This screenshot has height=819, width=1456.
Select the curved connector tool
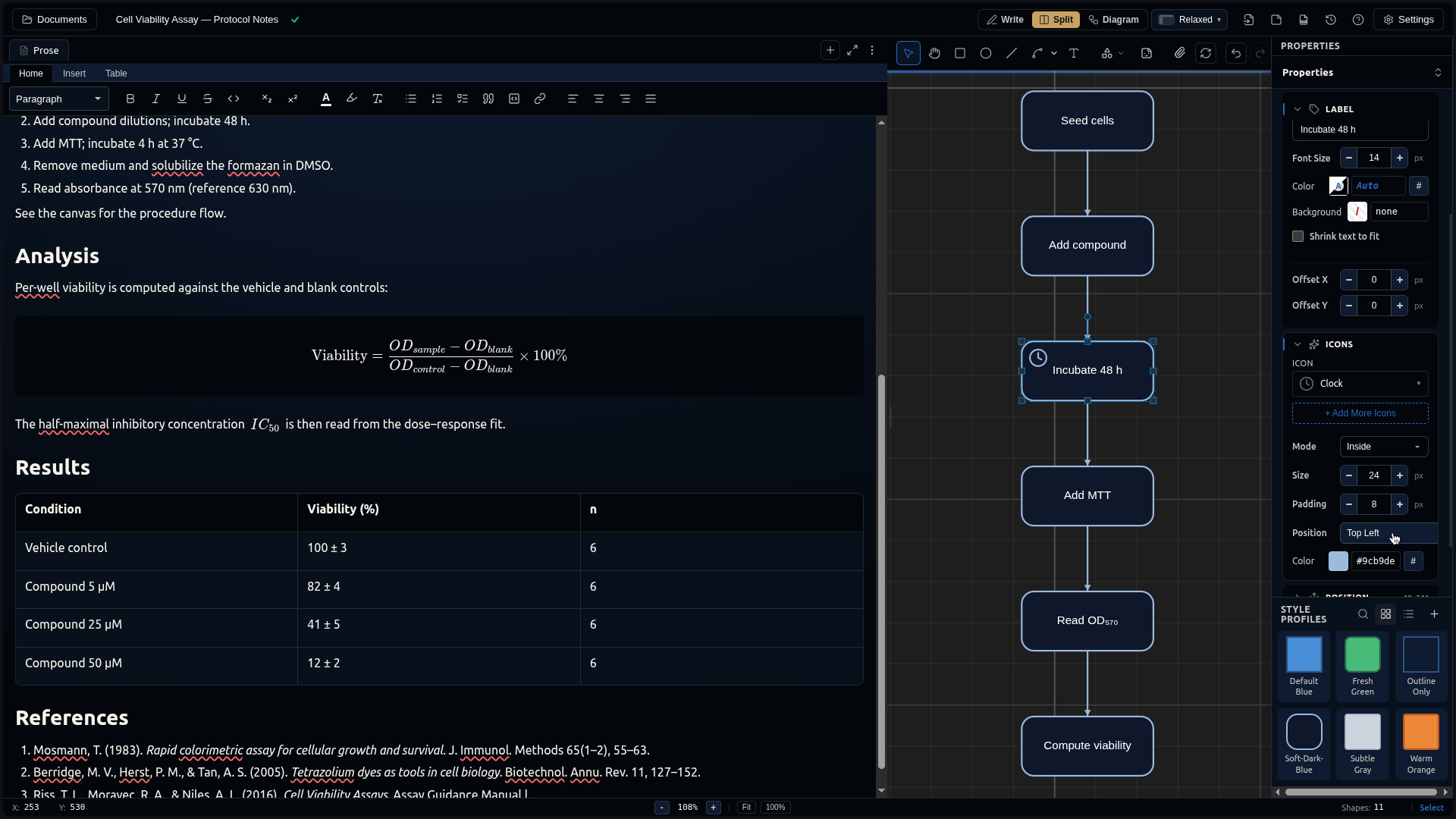click(x=1037, y=53)
